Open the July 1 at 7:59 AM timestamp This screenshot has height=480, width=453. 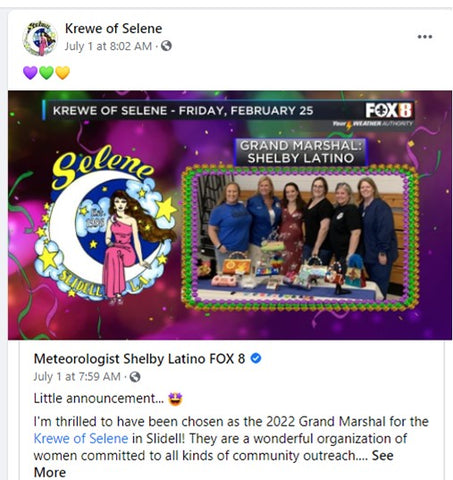click(77, 377)
